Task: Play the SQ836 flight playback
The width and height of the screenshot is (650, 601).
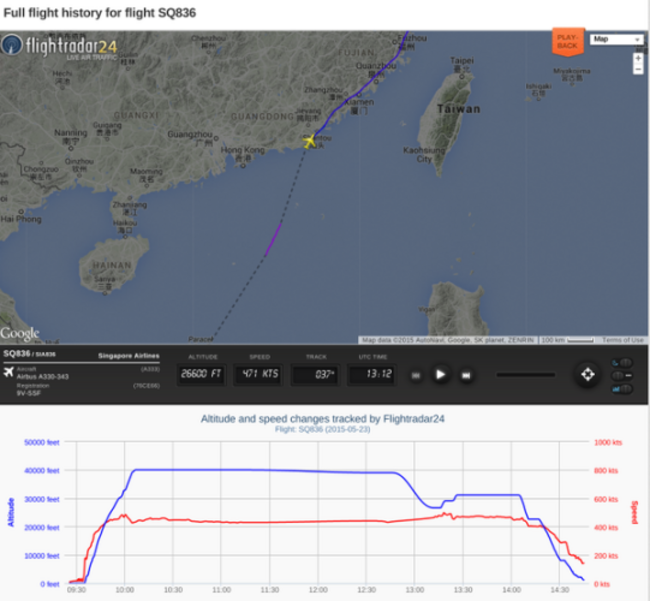Action: (x=440, y=375)
